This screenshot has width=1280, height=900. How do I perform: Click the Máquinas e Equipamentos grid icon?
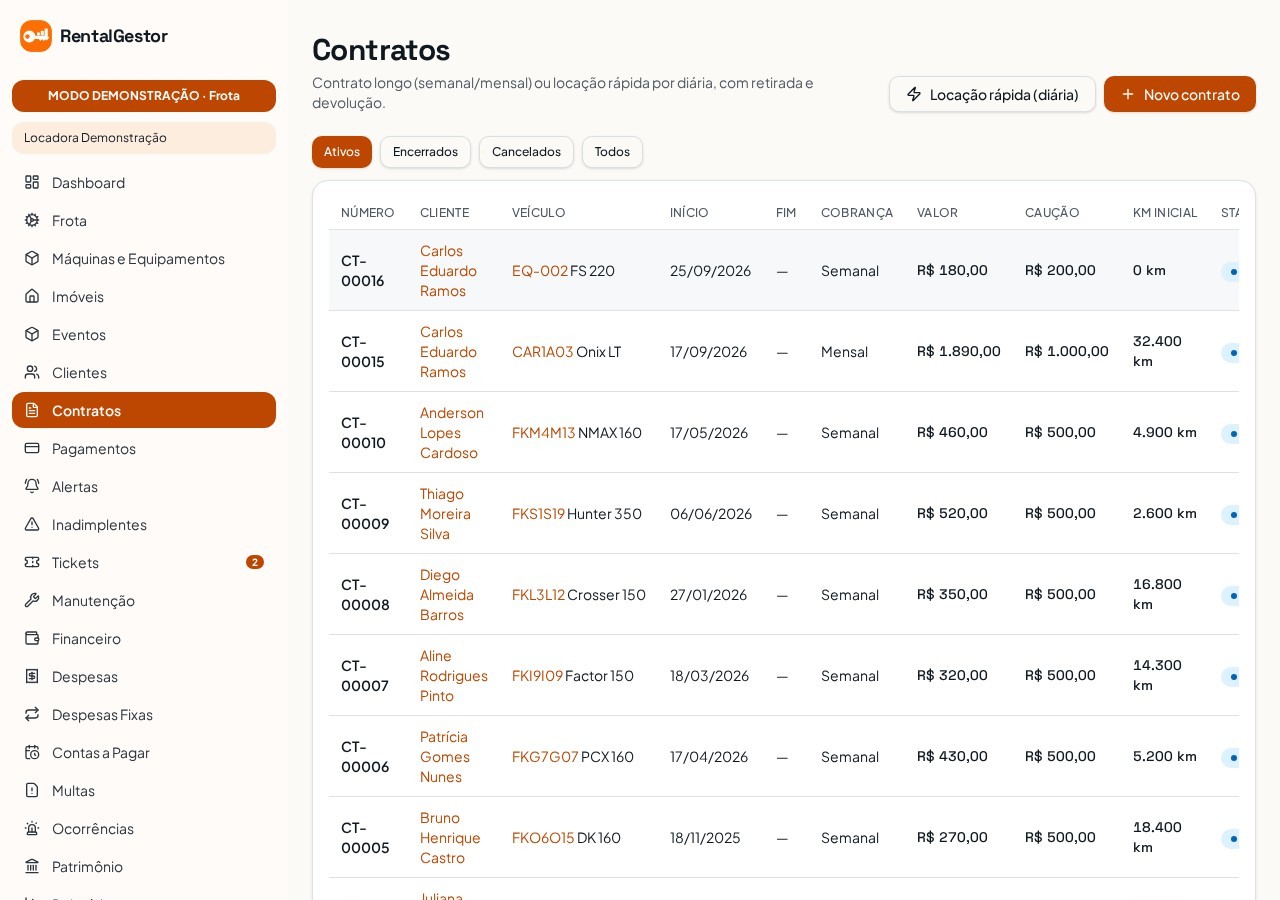point(32,258)
